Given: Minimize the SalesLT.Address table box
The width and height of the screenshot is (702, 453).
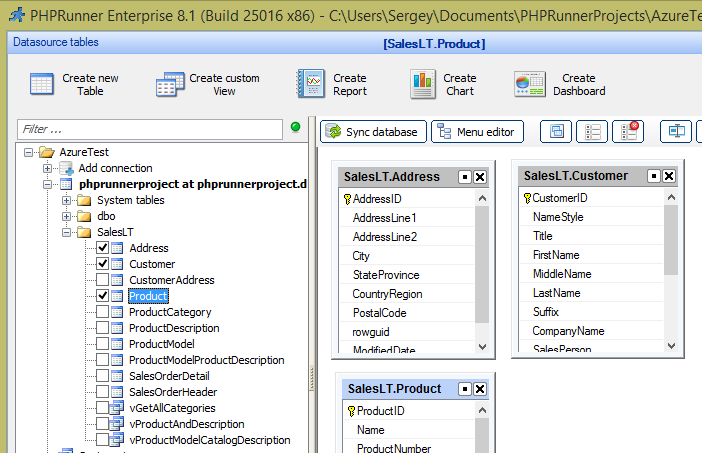Looking at the screenshot, I should point(465,177).
